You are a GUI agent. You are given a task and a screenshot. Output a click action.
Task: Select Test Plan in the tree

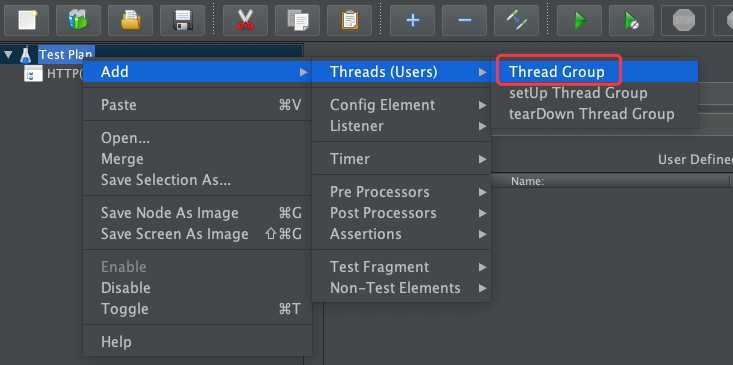coord(66,55)
